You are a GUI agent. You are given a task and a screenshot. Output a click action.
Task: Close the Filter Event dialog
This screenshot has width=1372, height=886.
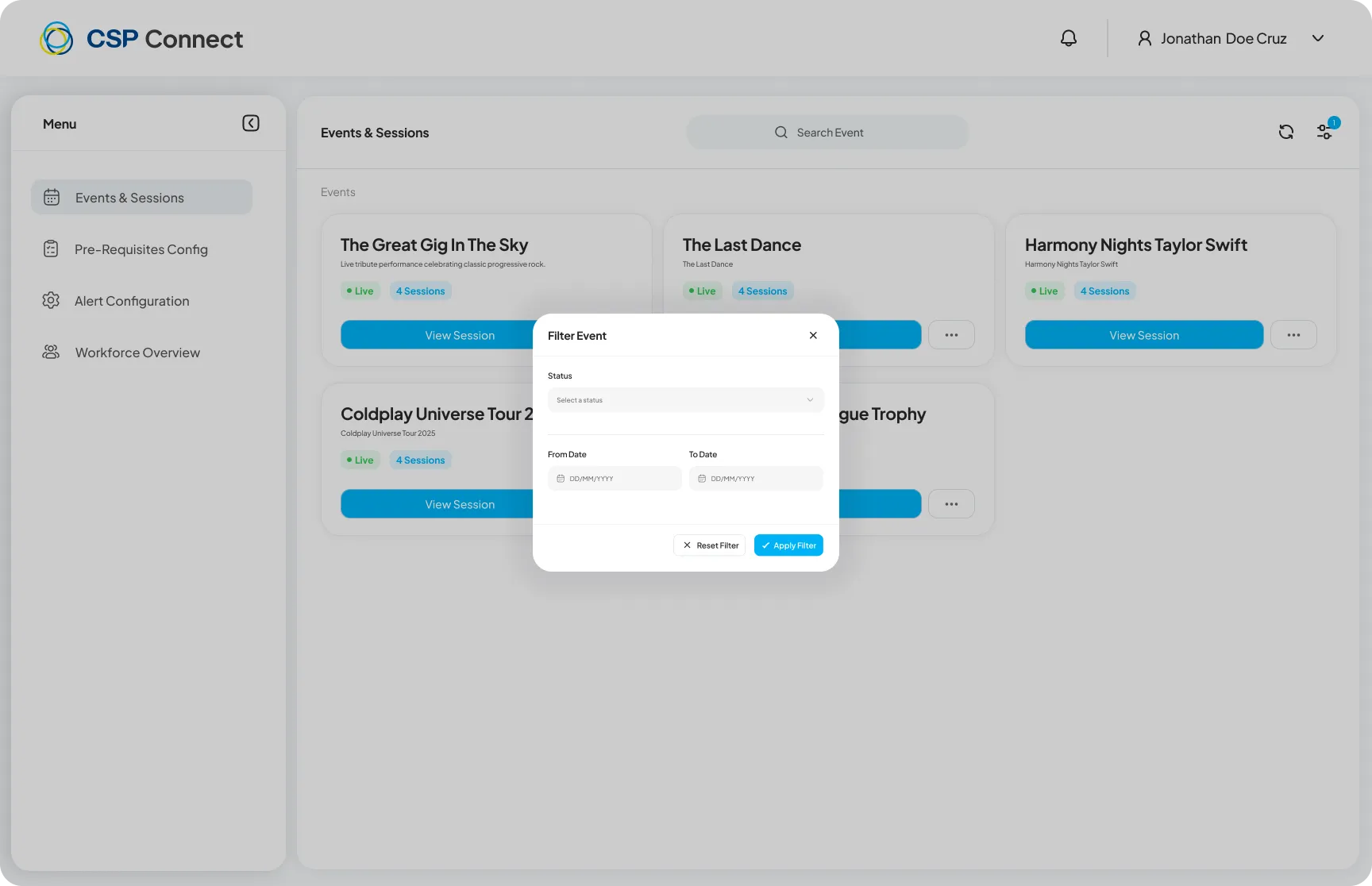click(x=813, y=335)
